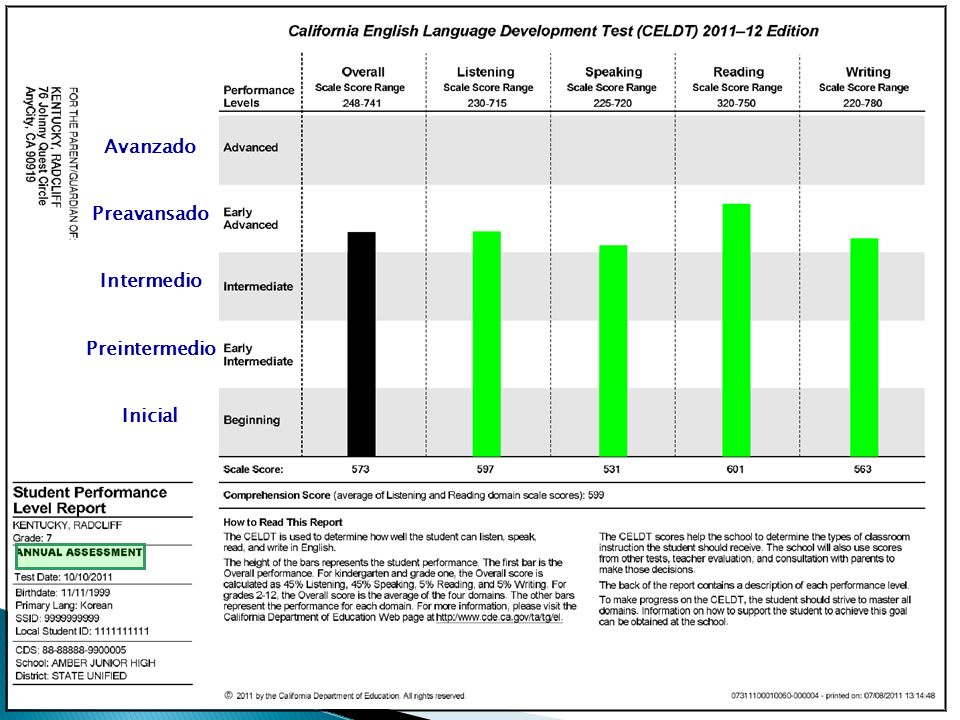The width and height of the screenshot is (960, 720).
Task: Click the 'Birthdate: 11/11/1999' line
Action: pyautogui.click(x=63, y=593)
